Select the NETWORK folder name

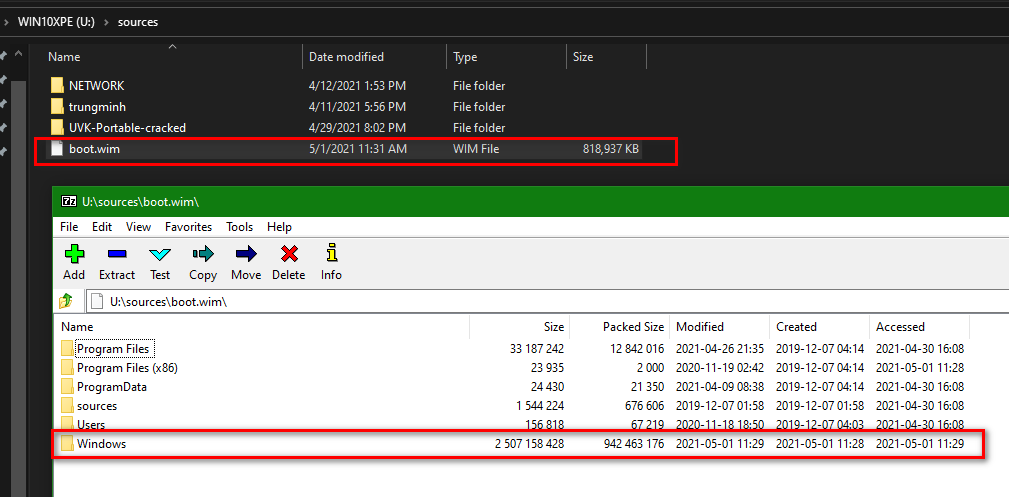[97, 86]
